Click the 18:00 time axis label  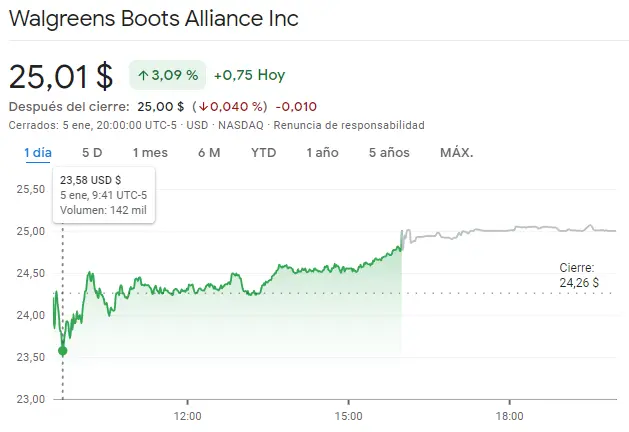coord(509,414)
